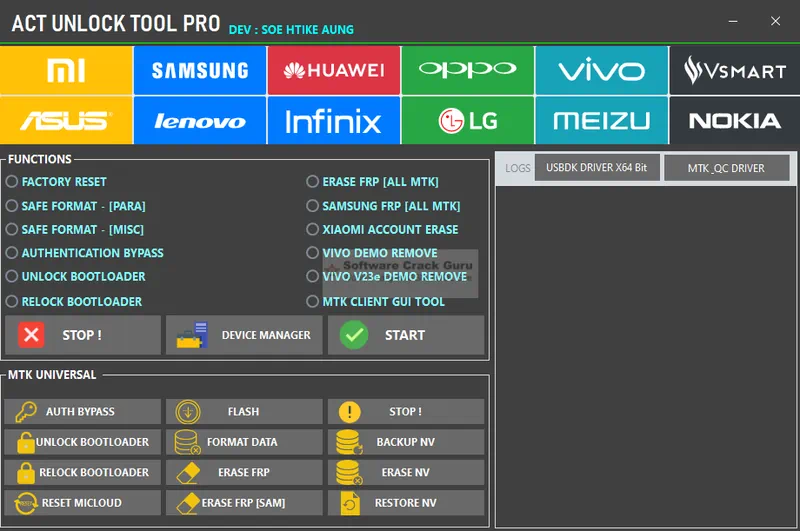Click the eraser icon on Erase FRP
Image resolution: width=800 pixels, height=531 pixels.
coord(188,473)
